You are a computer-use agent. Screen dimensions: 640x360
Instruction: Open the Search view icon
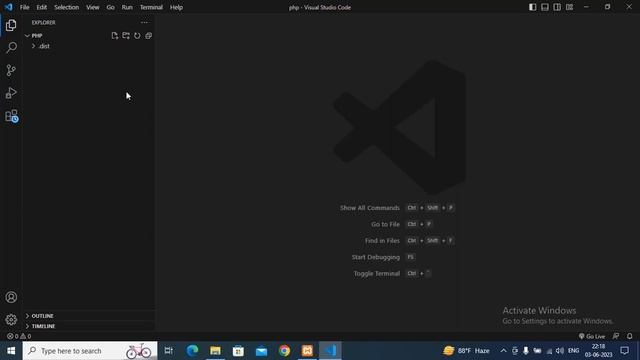click(11, 48)
